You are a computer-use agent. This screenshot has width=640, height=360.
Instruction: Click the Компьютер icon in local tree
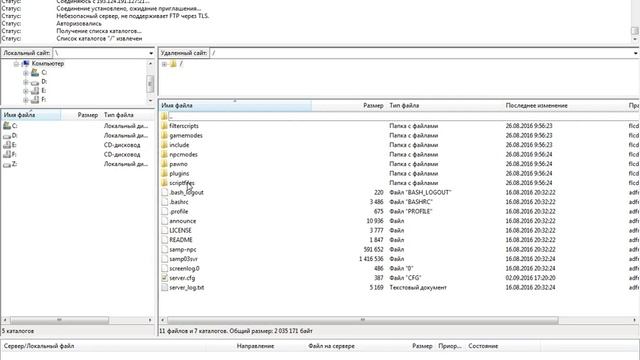pos(25,64)
